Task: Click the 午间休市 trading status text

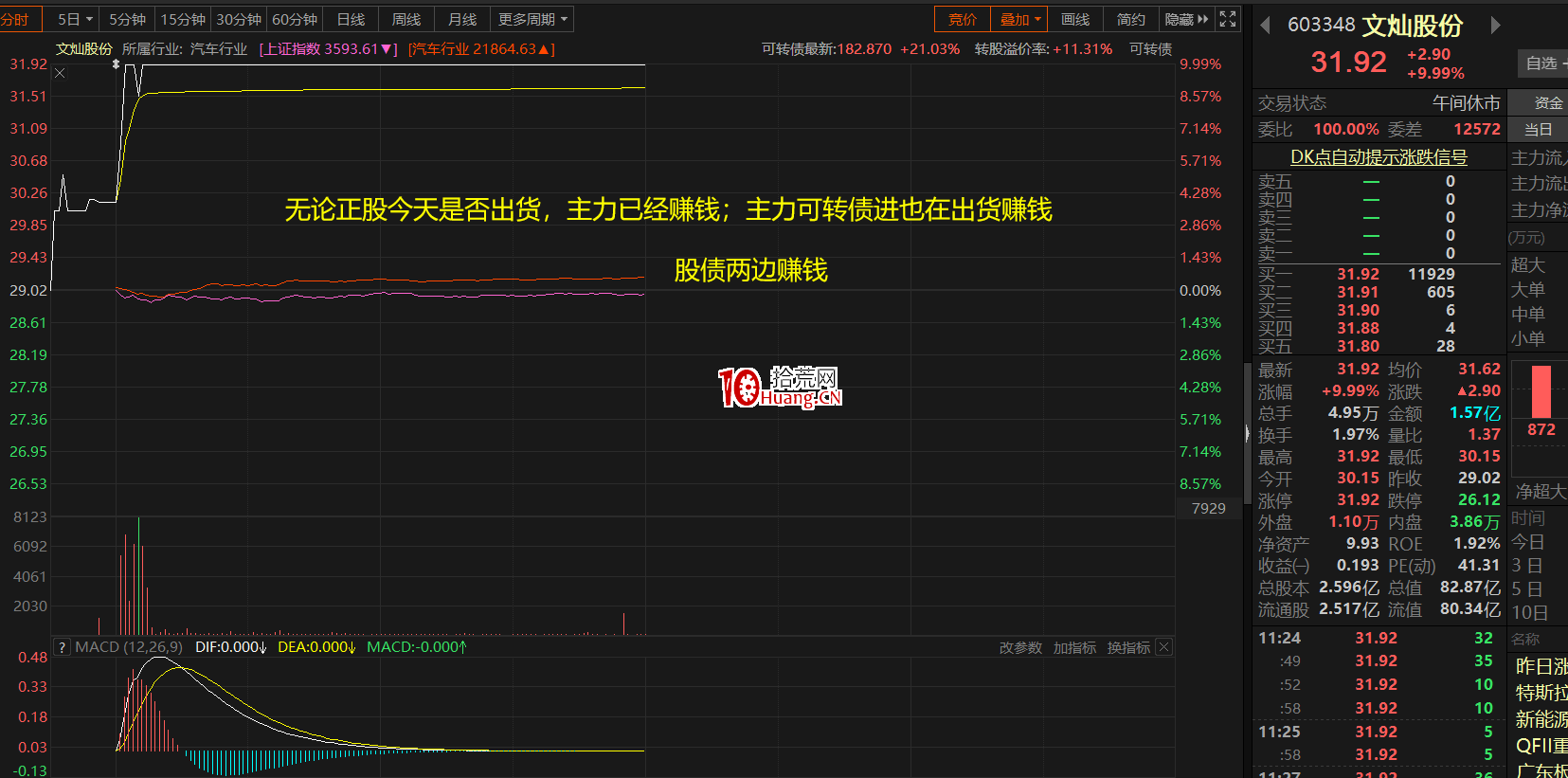Action: pyautogui.click(x=1466, y=102)
